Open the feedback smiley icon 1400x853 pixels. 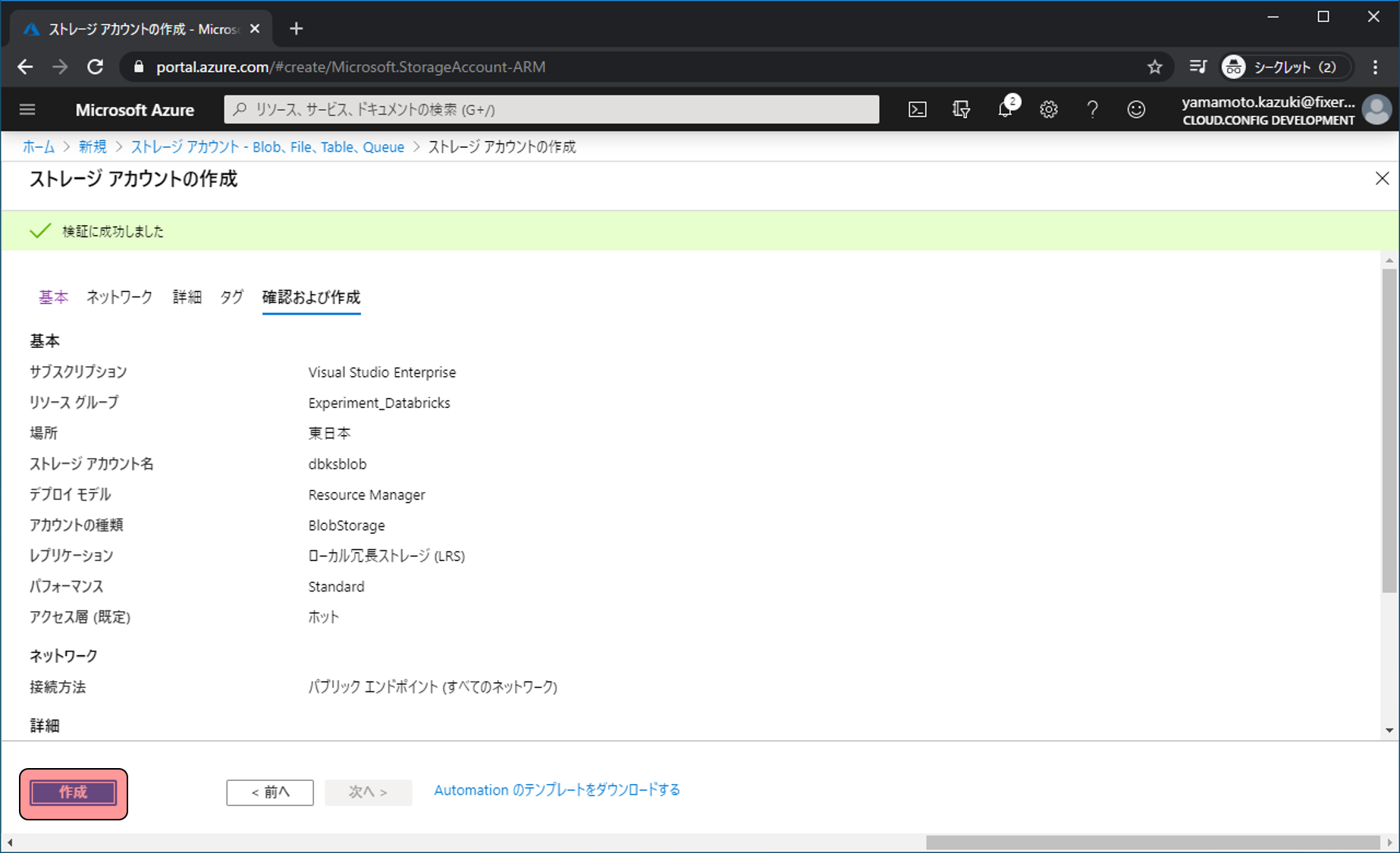(1136, 110)
